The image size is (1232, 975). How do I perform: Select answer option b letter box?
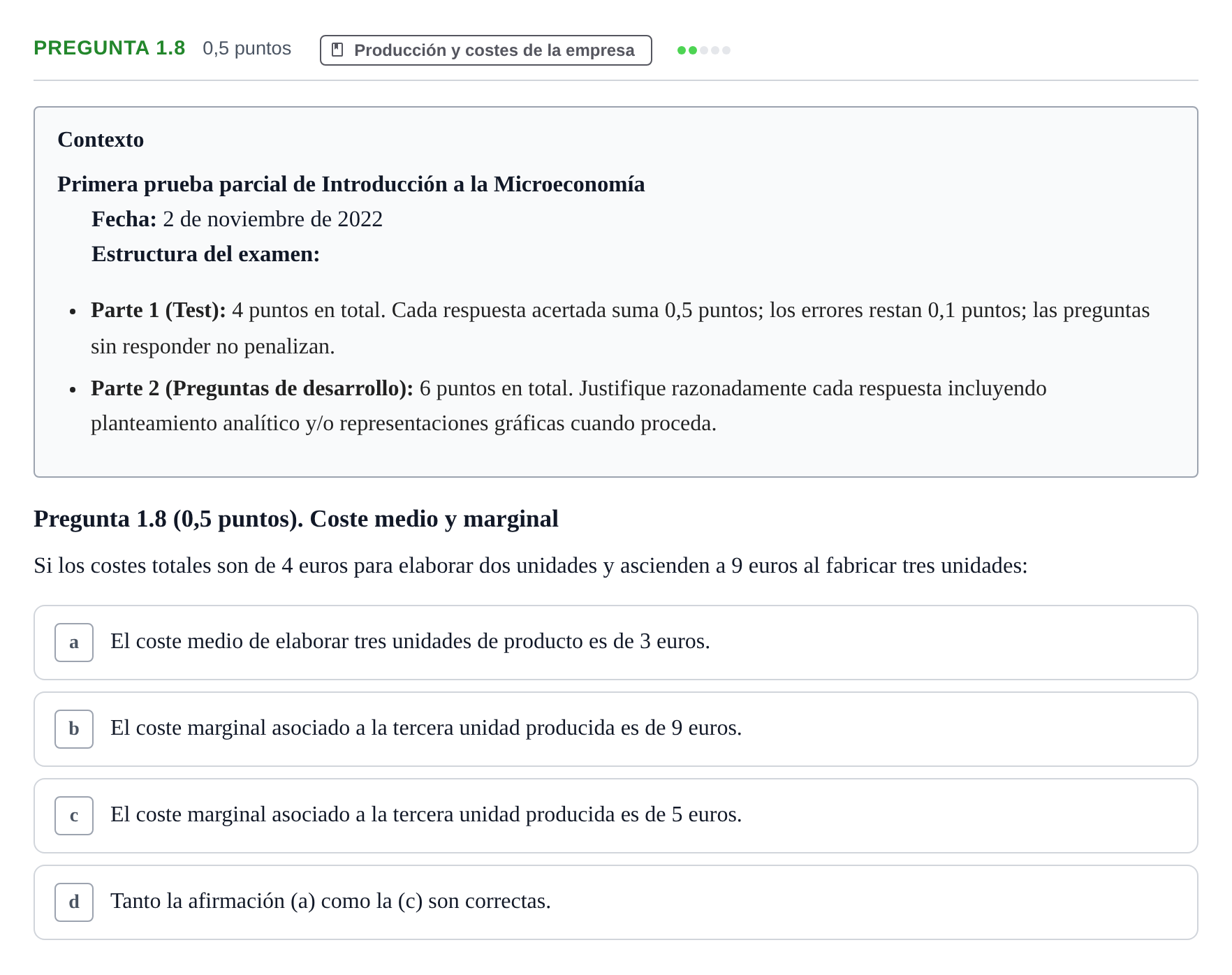(x=74, y=729)
